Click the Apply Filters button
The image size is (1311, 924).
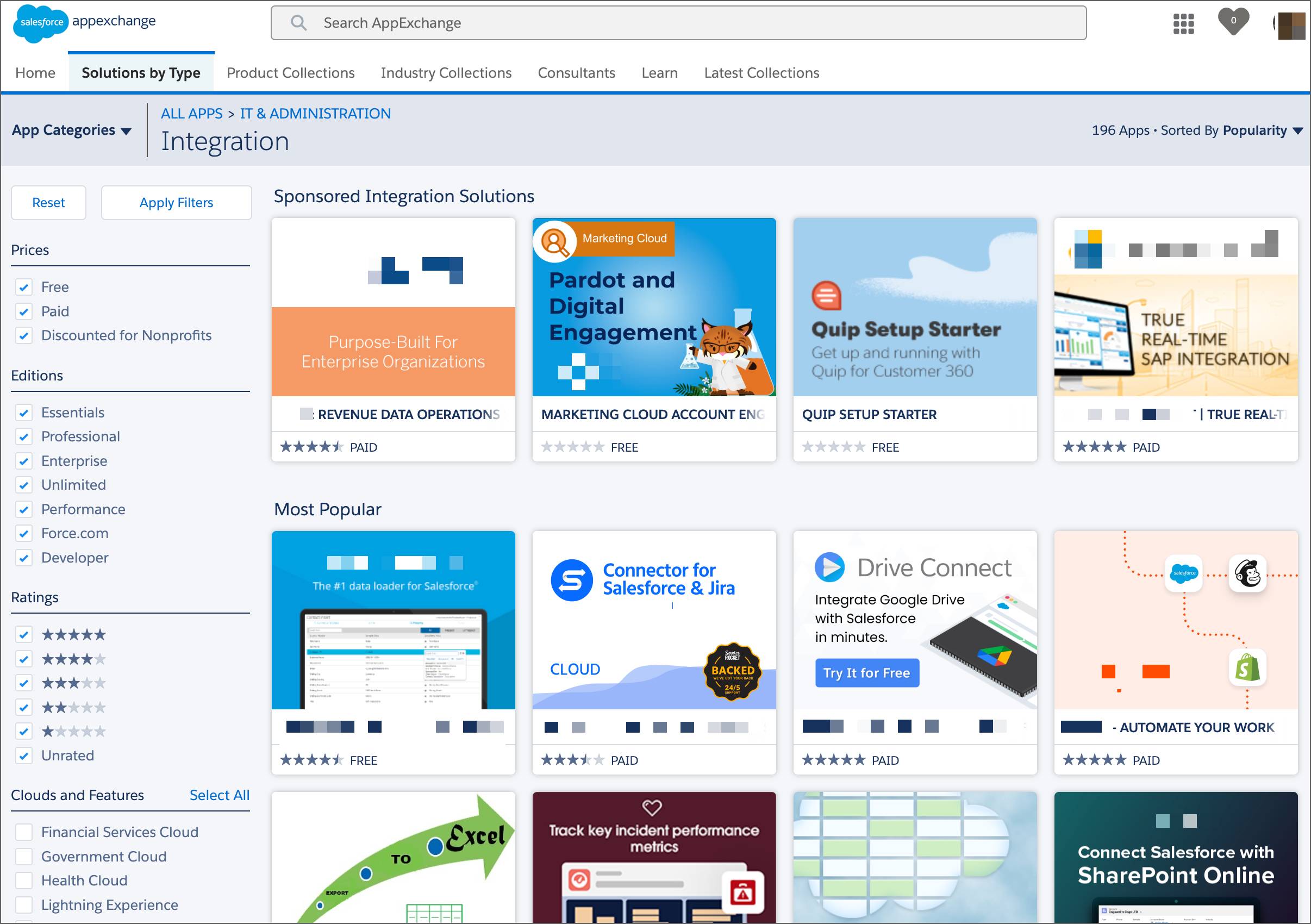coord(176,203)
